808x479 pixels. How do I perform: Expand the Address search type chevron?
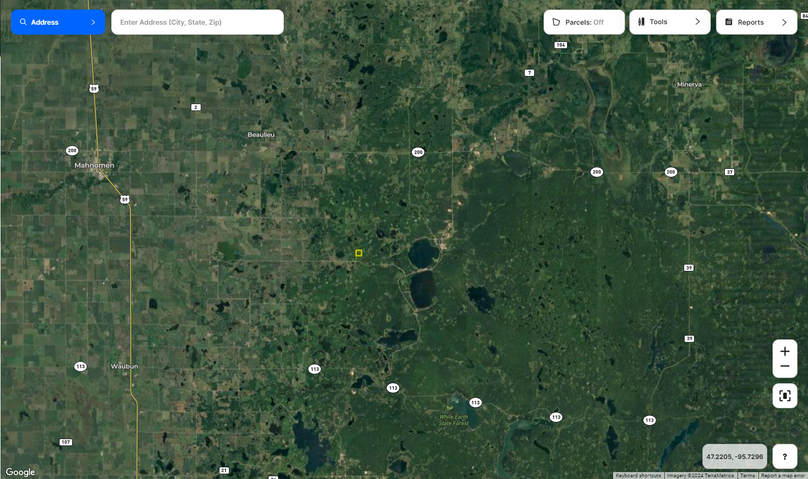pos(93,22)
